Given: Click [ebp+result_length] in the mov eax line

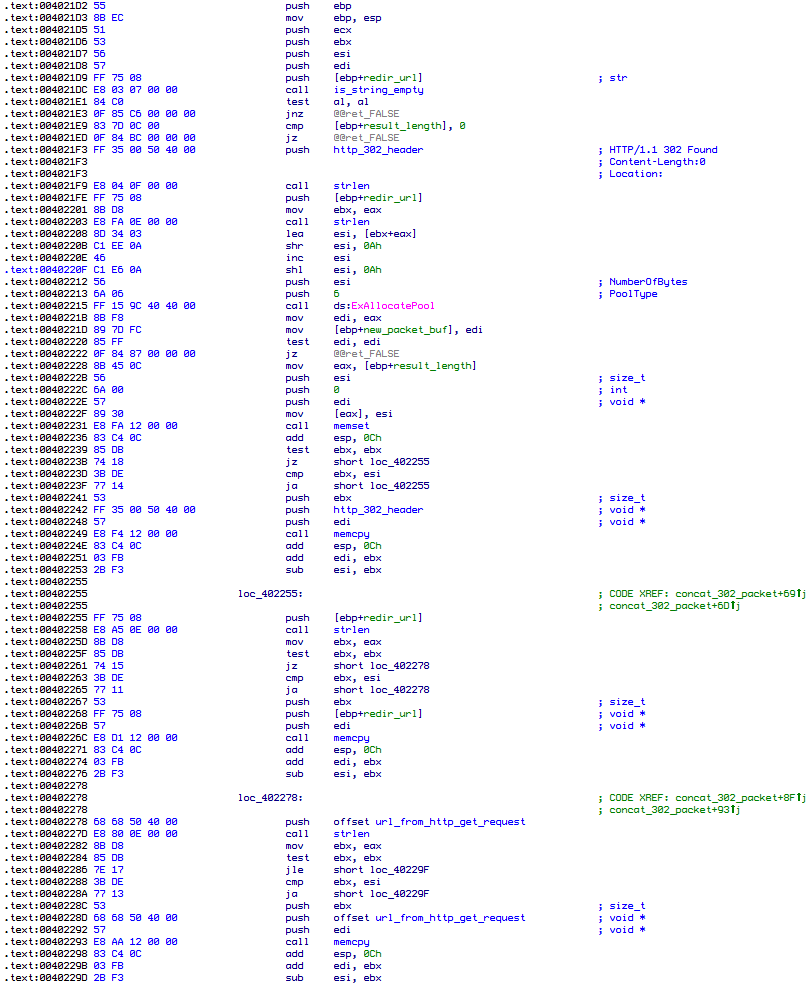Looking at the screenshot, I should (420, 366).
